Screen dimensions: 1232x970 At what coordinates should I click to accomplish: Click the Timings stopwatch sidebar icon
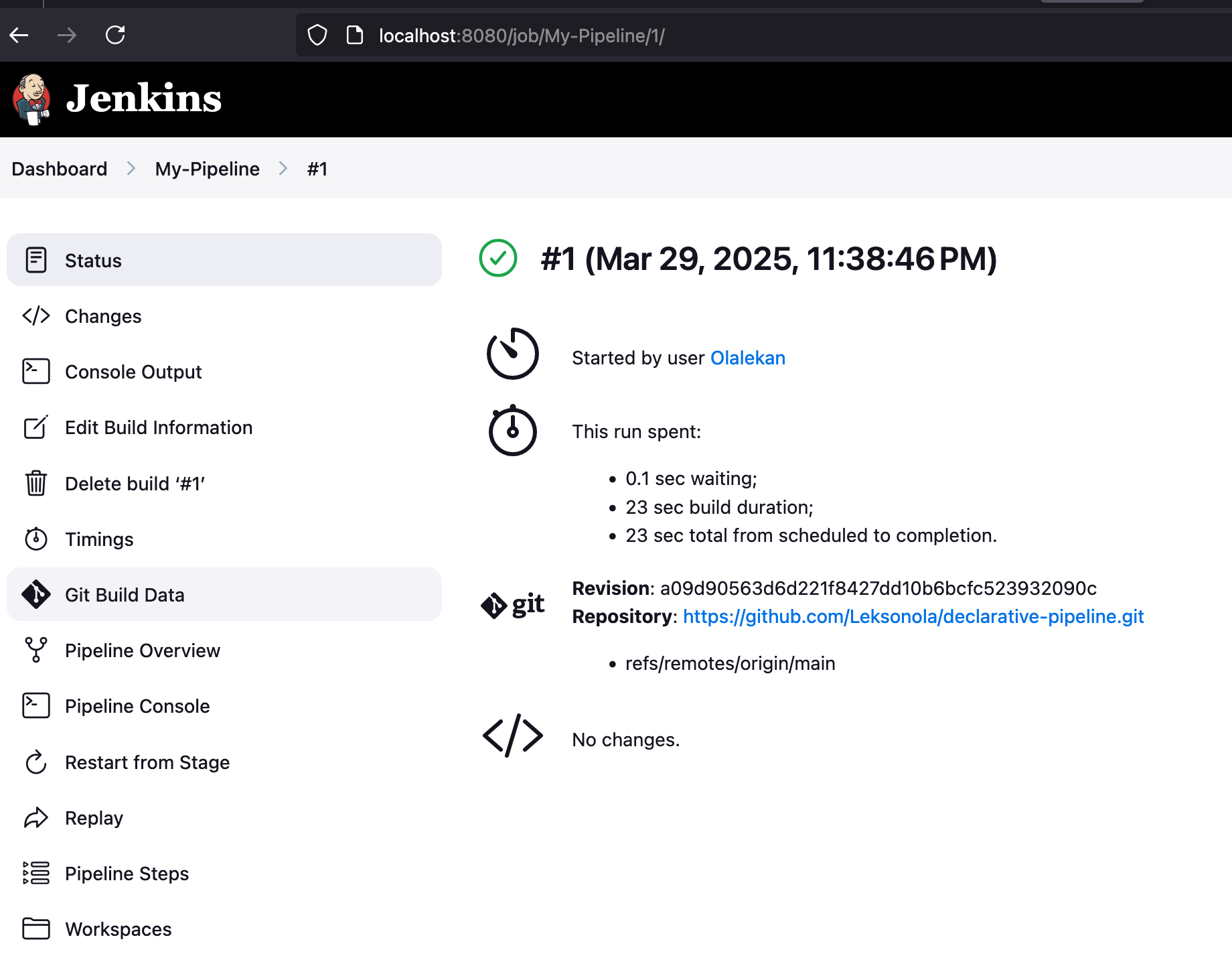pos(36,539)
